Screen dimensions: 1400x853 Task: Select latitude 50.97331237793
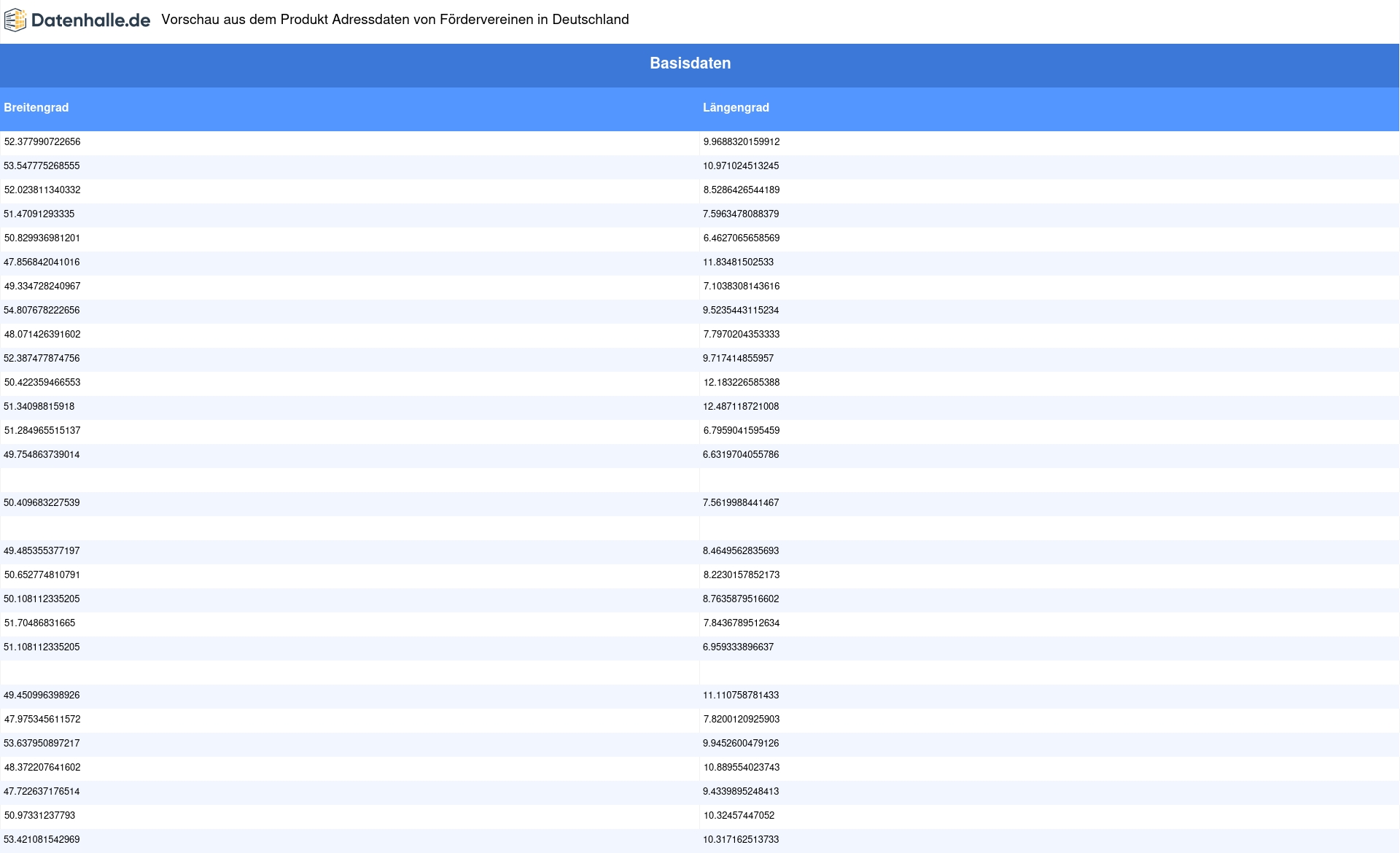[x=39, y=816]
